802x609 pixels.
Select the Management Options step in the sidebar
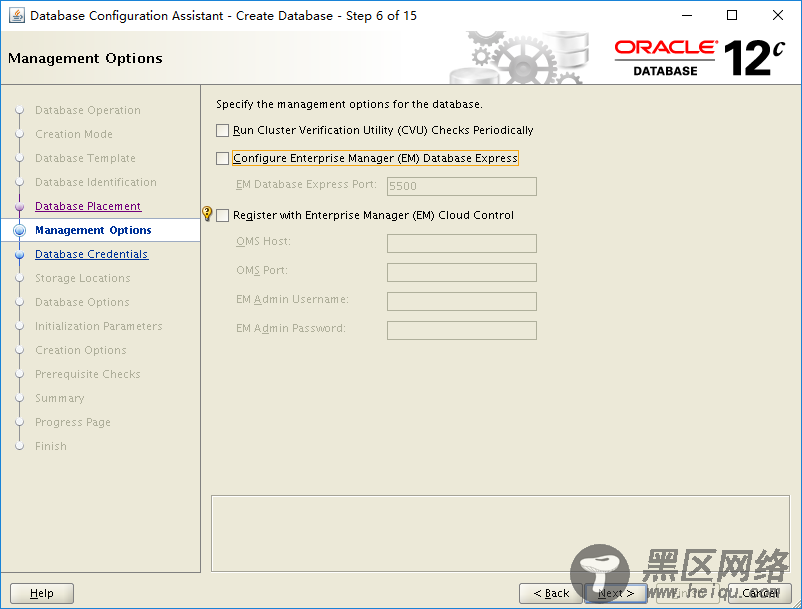pos(93,230)
